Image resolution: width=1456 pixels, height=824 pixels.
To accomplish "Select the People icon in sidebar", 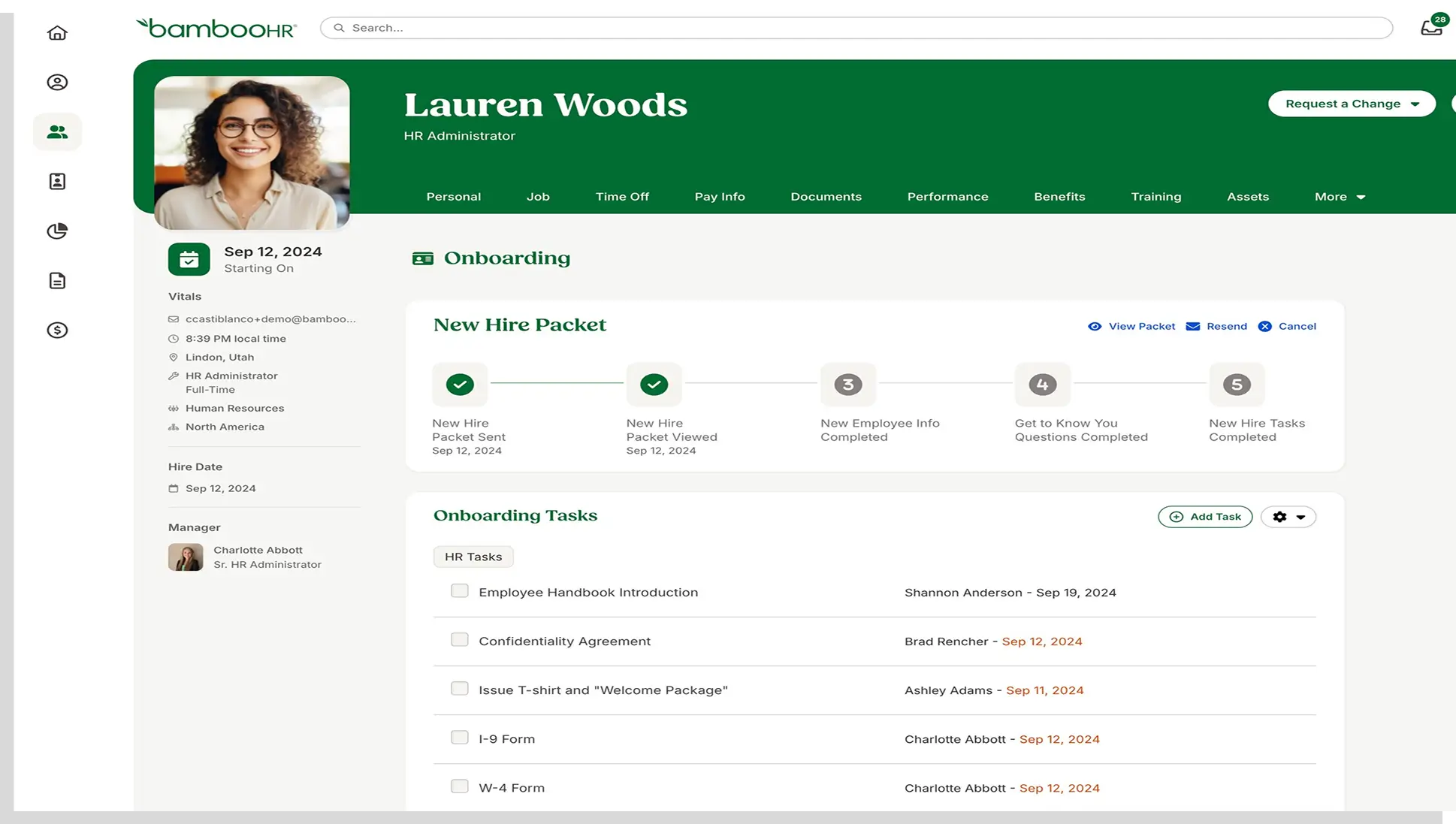I will pyautogui.click(x=57, y=132).
